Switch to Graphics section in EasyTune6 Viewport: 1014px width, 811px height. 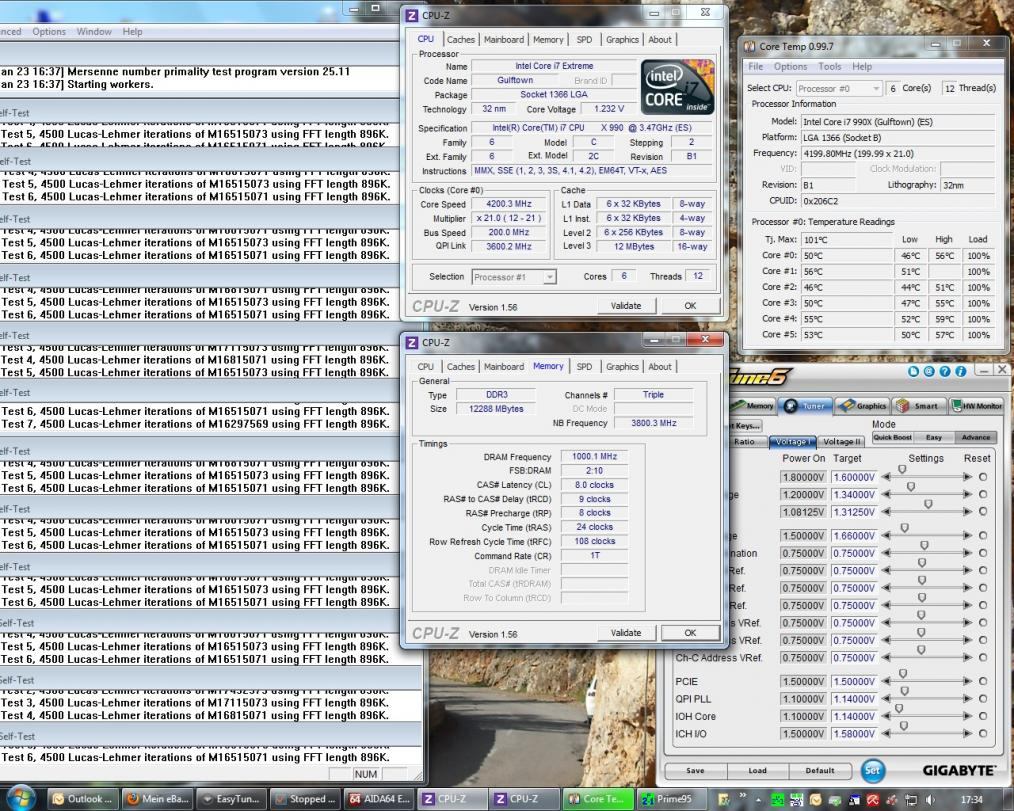click(863, 406)
